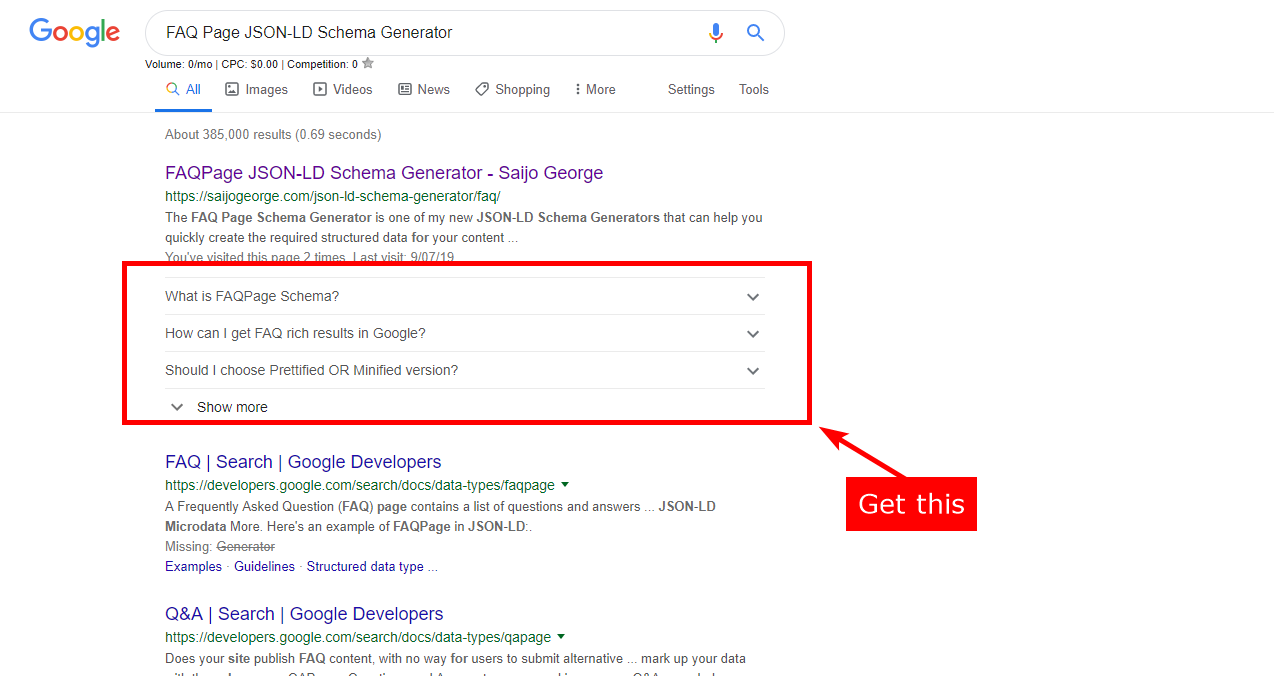Click the Google logo
The width and height of the screenshot is (1274, 676).
[74, 32]
